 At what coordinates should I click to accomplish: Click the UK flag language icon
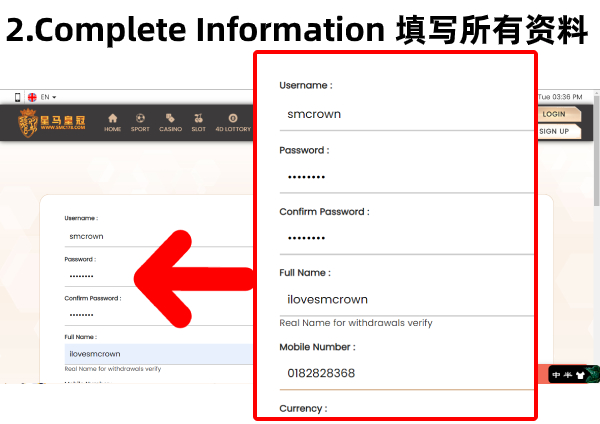coord(32,97)
